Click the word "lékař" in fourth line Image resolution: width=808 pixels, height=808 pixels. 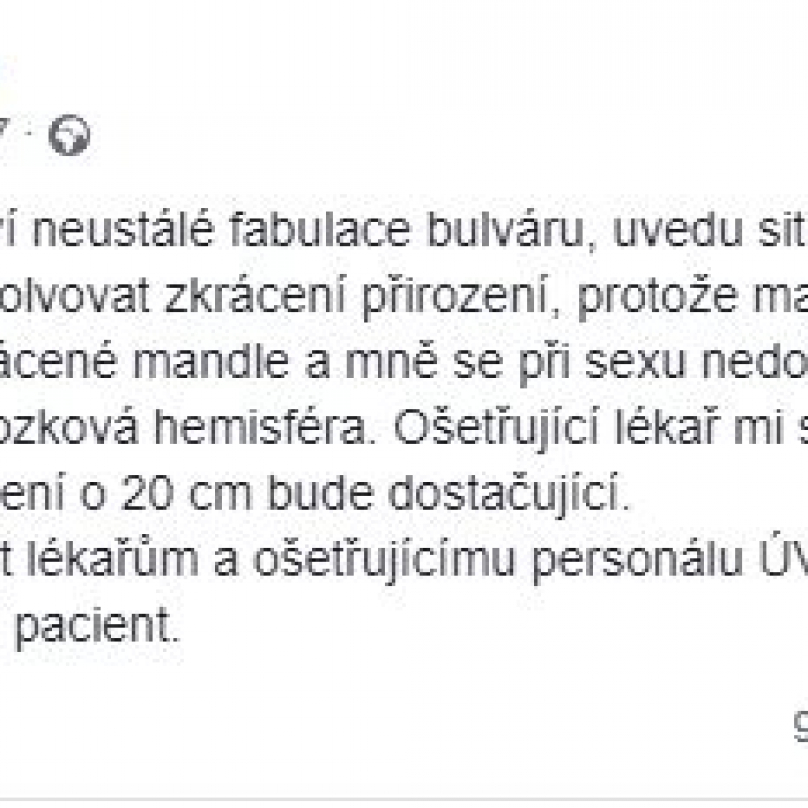point(664,429)
